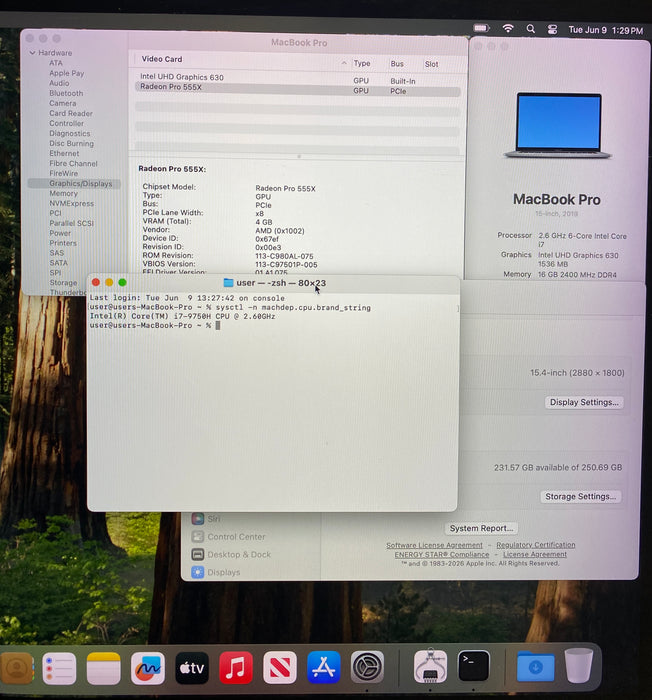
Task: Sort by the Video Card column header
Action: (162, 59)
